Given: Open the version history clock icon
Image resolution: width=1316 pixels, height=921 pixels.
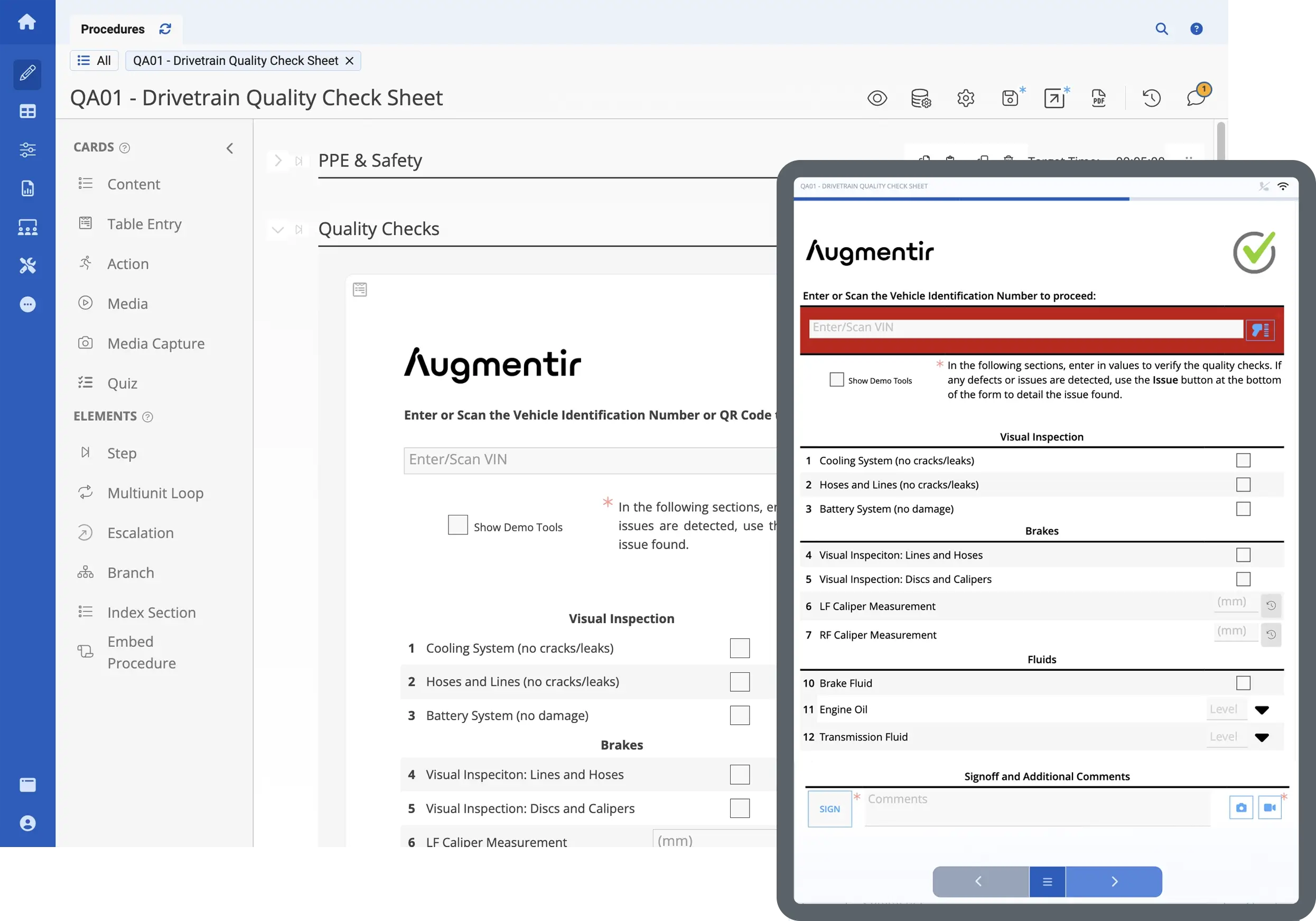Looking at the screenshot, I should 1151,98.
